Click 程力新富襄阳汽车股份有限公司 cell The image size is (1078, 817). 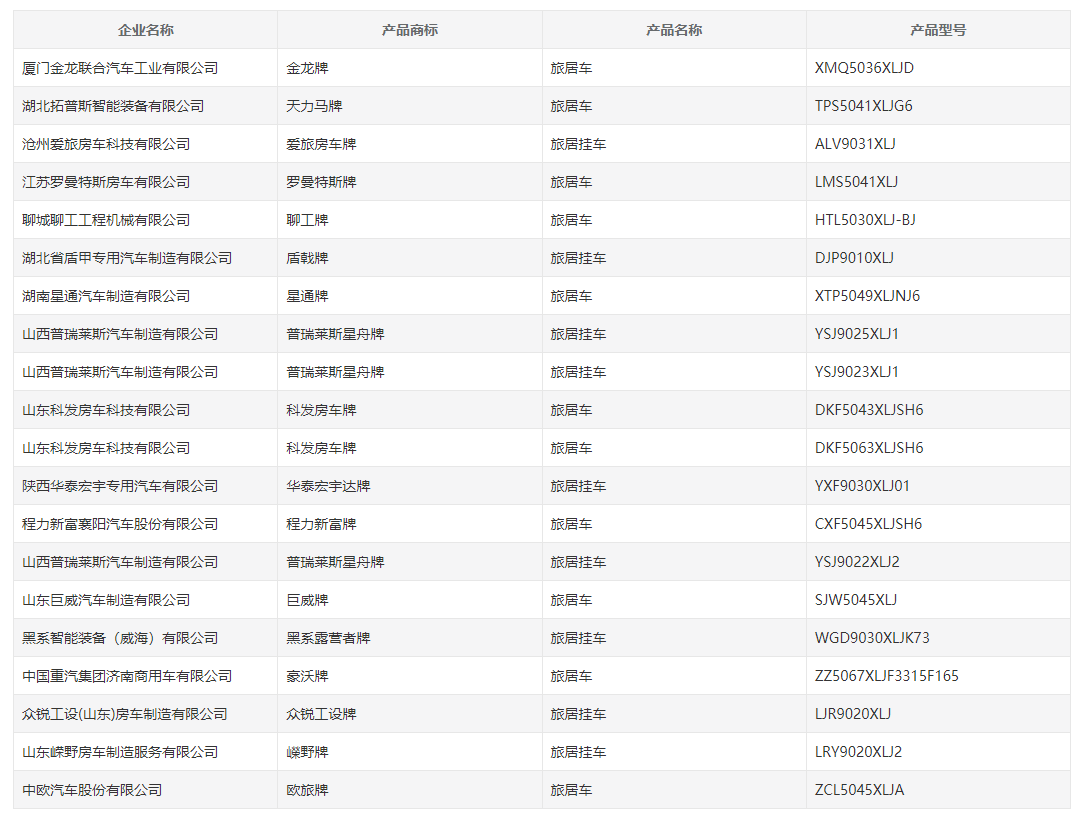point(145,523)
